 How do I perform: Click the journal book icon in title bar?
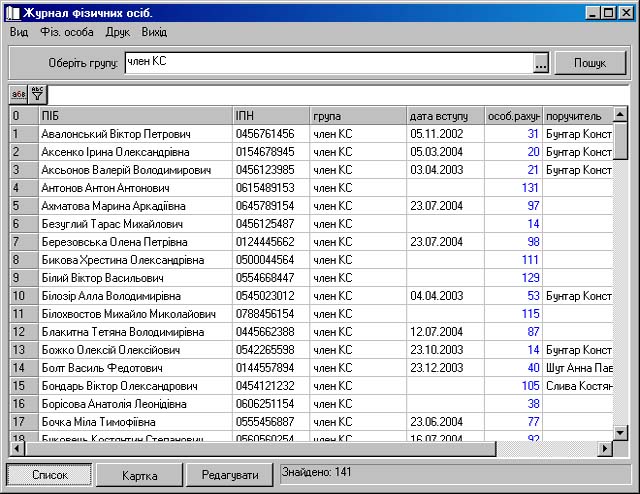point(13,13)
